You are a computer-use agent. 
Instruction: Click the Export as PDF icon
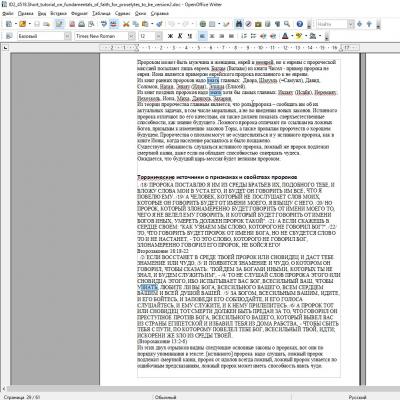[x=72, y=24]
